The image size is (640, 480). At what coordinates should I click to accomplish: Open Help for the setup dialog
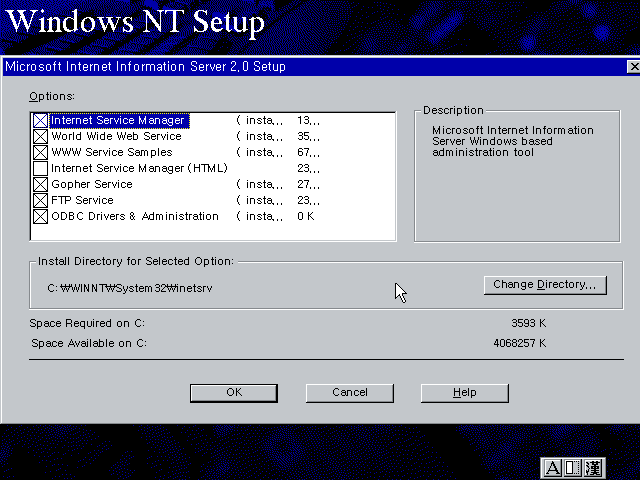[465, 393]
